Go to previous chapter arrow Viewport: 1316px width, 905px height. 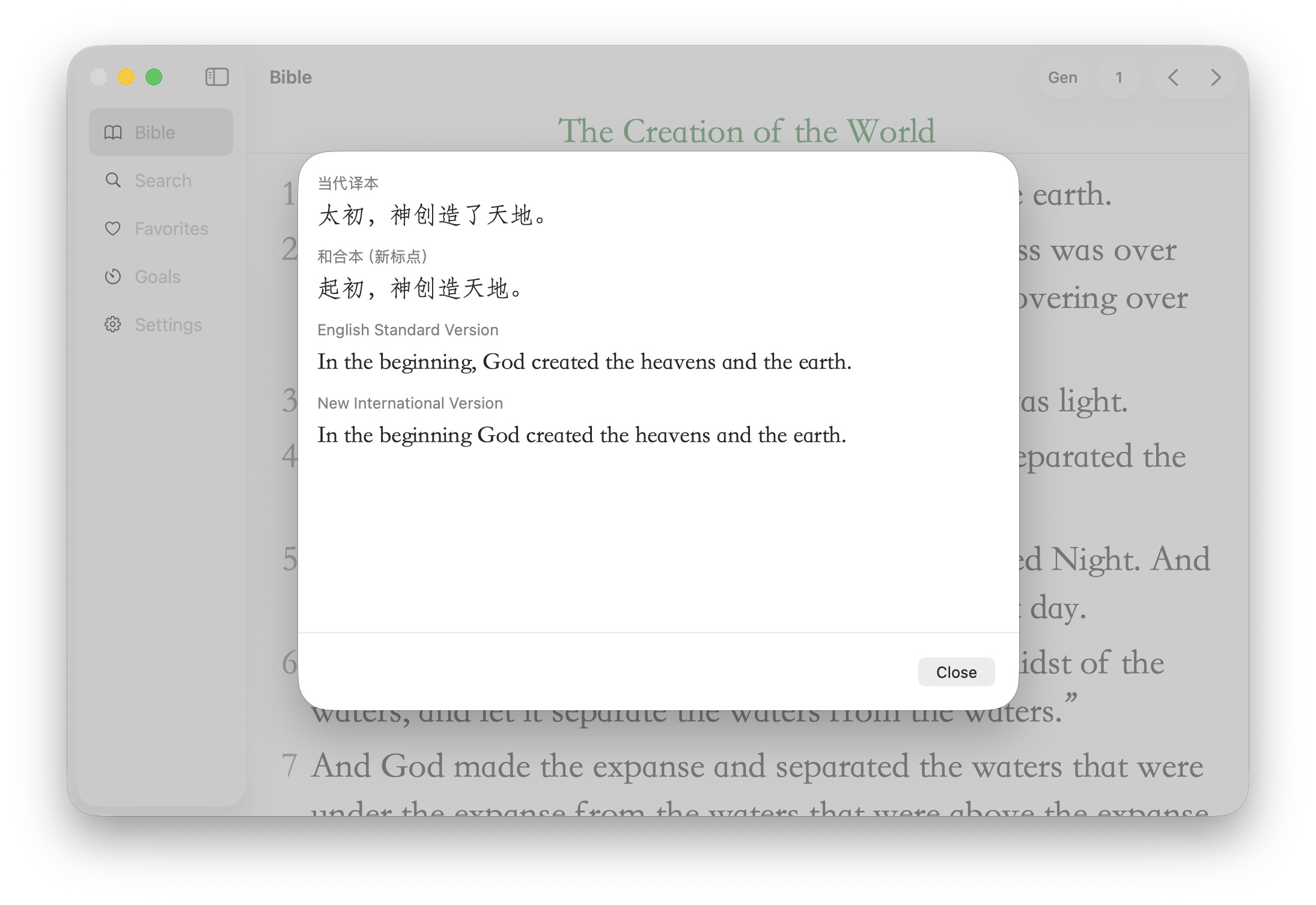coord(1173,78)
